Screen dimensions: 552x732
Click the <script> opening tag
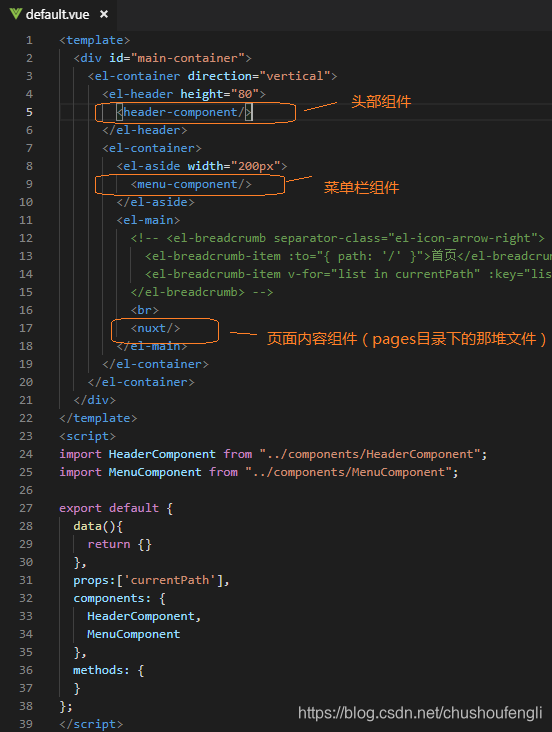click(87, 436)
